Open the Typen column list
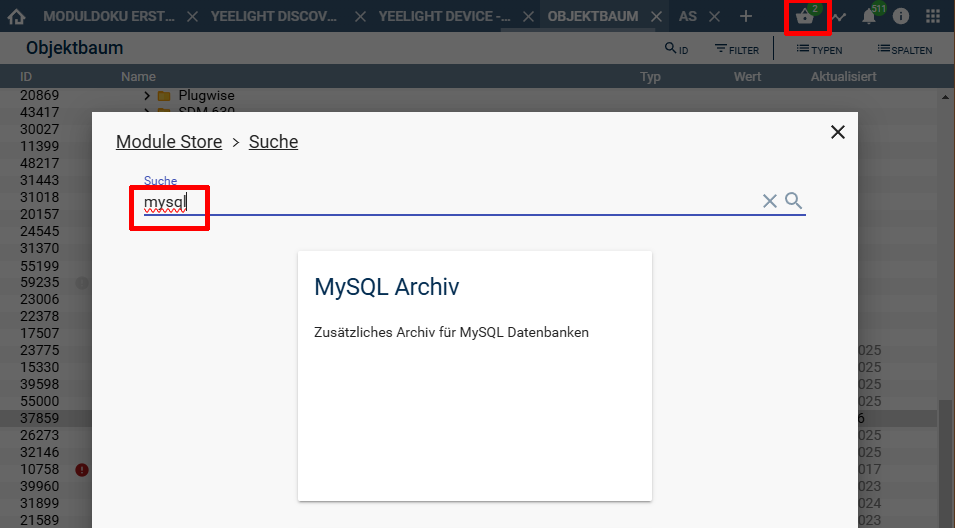Viewport: 955px width, 528px height. tap(819, 49)
